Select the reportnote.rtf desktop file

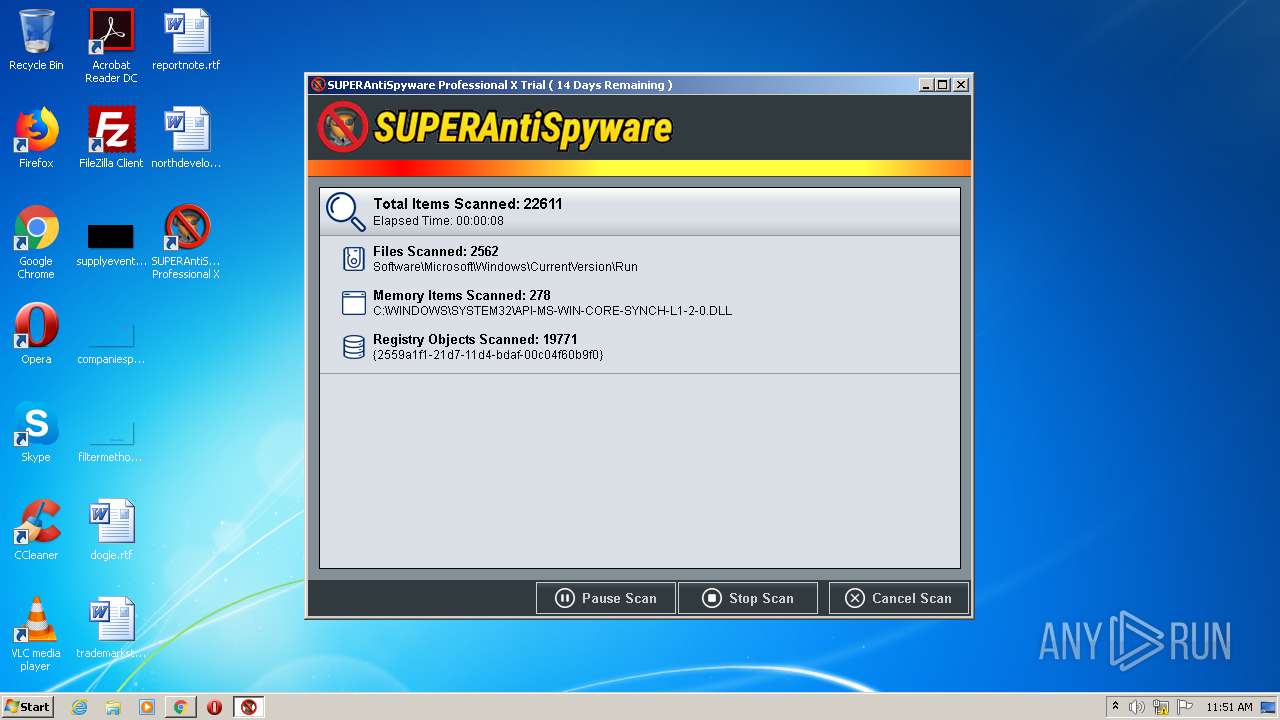(186, 40)
